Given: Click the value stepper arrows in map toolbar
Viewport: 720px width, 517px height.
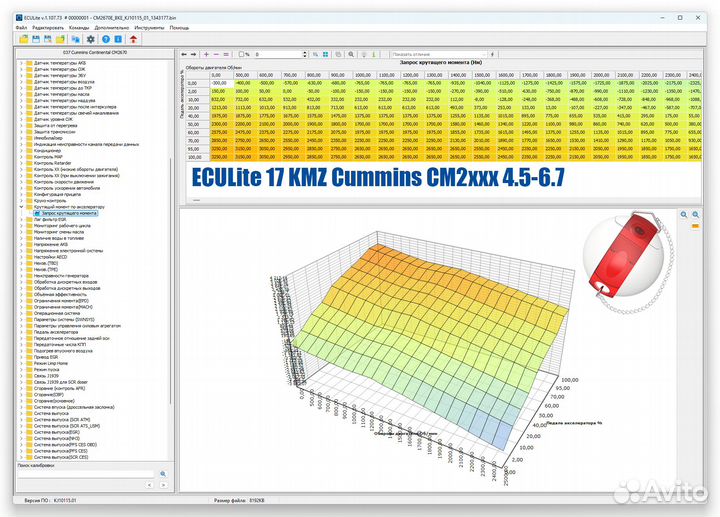Looking at the screenshot, I should pos(305,54).
